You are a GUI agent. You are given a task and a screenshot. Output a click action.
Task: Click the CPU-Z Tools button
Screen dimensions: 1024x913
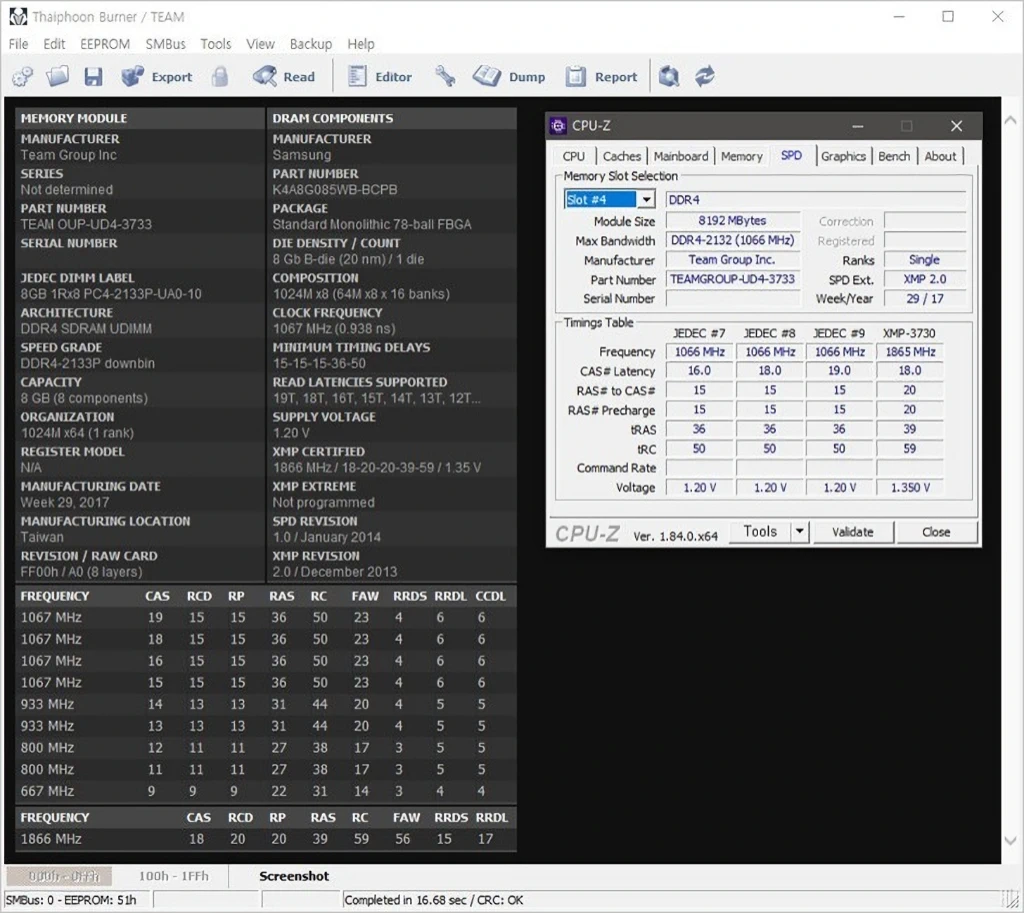click(760, 532)
